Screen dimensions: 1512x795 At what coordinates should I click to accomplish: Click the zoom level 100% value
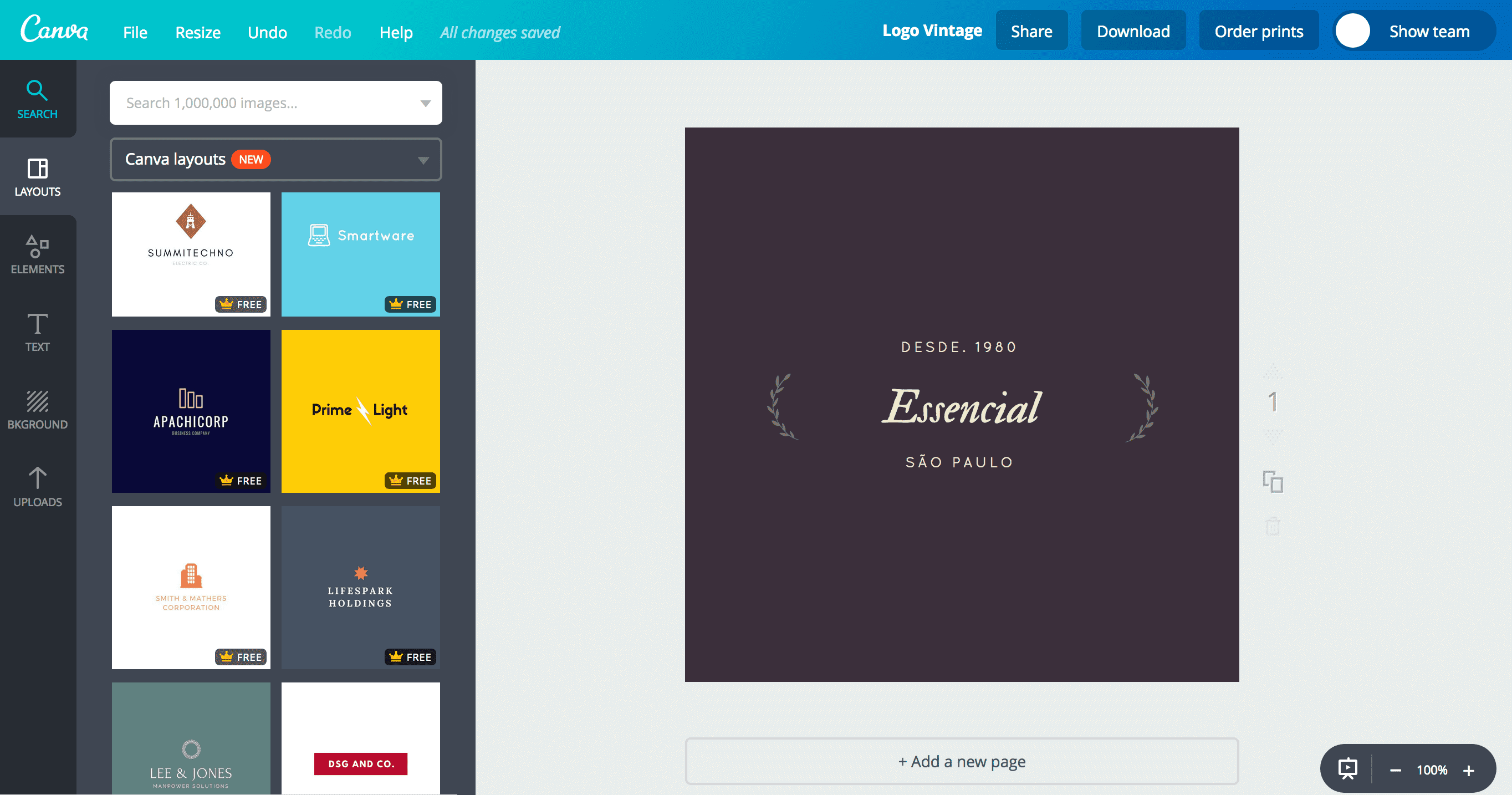coord(1432,771)
